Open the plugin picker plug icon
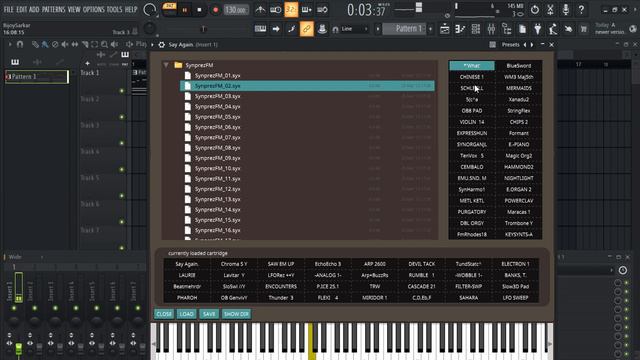640x360 pixels. (538, 29)
